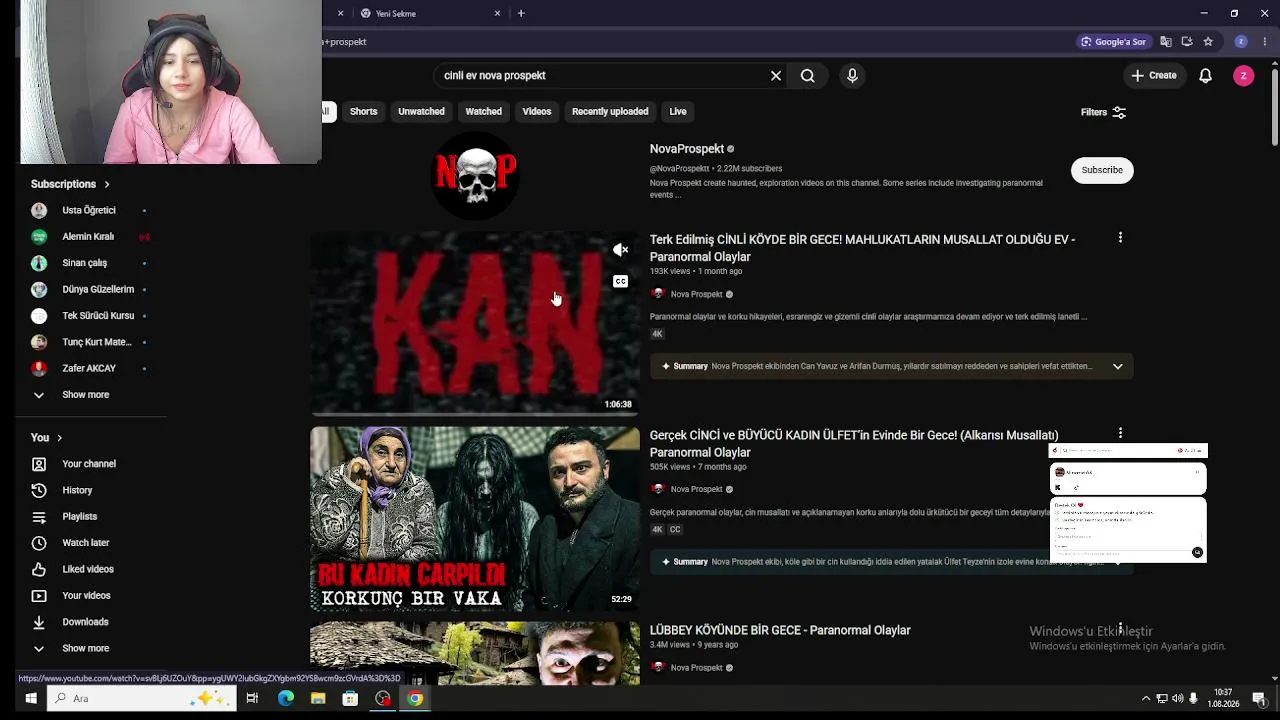The height and width of the screenshot is (720, 1280).
Task: Open the Alemin Kıralı subscription
Action: [x=90, y=237]
